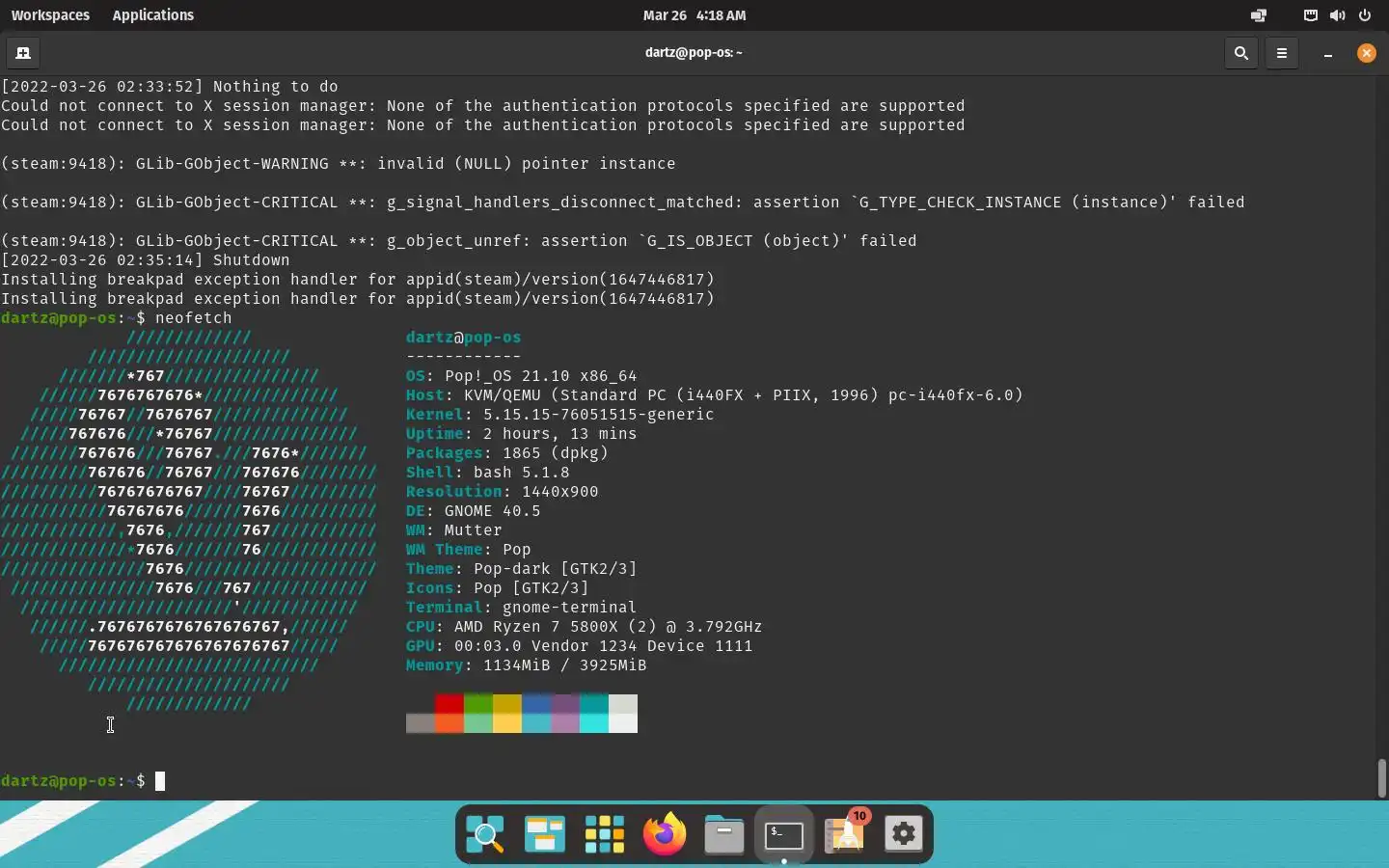Open the Workspaces overview
This screenshot has width=1389, height=868.
click(50, 15)
